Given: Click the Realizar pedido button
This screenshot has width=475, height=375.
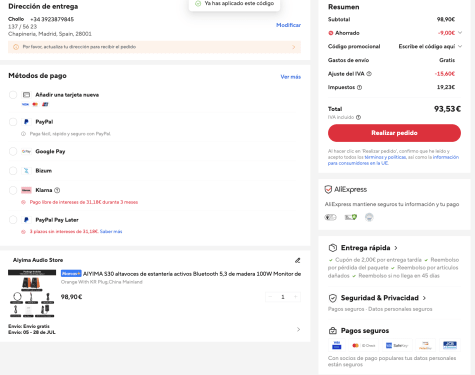Looking at the screenshot, I should click(x=394, y=133).
